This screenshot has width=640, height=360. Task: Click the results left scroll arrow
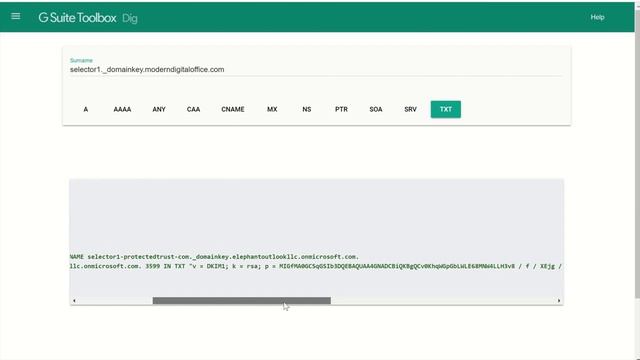click(74, 301)
